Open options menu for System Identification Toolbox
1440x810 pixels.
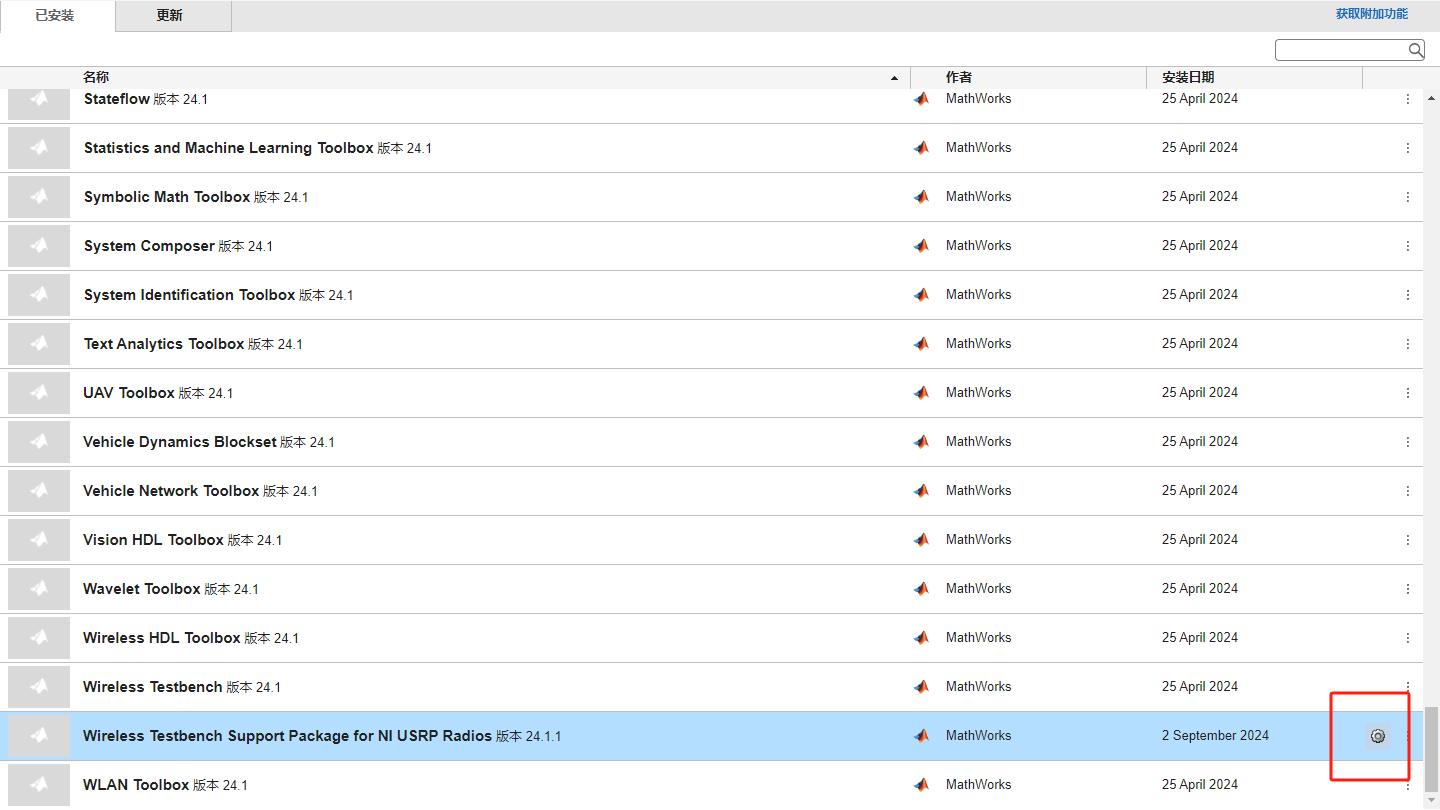[1408, 295]
